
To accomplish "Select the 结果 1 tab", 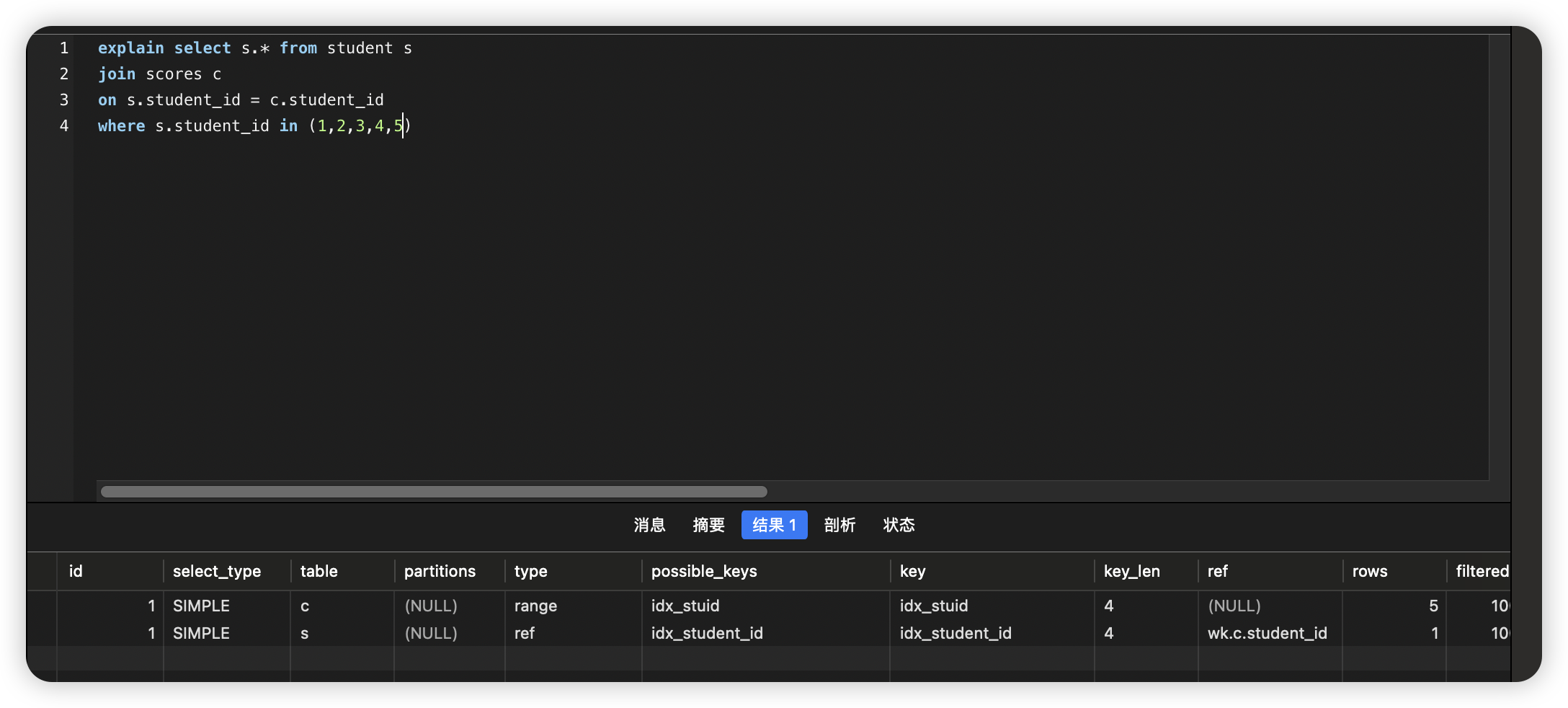I will tap(774, 525).
